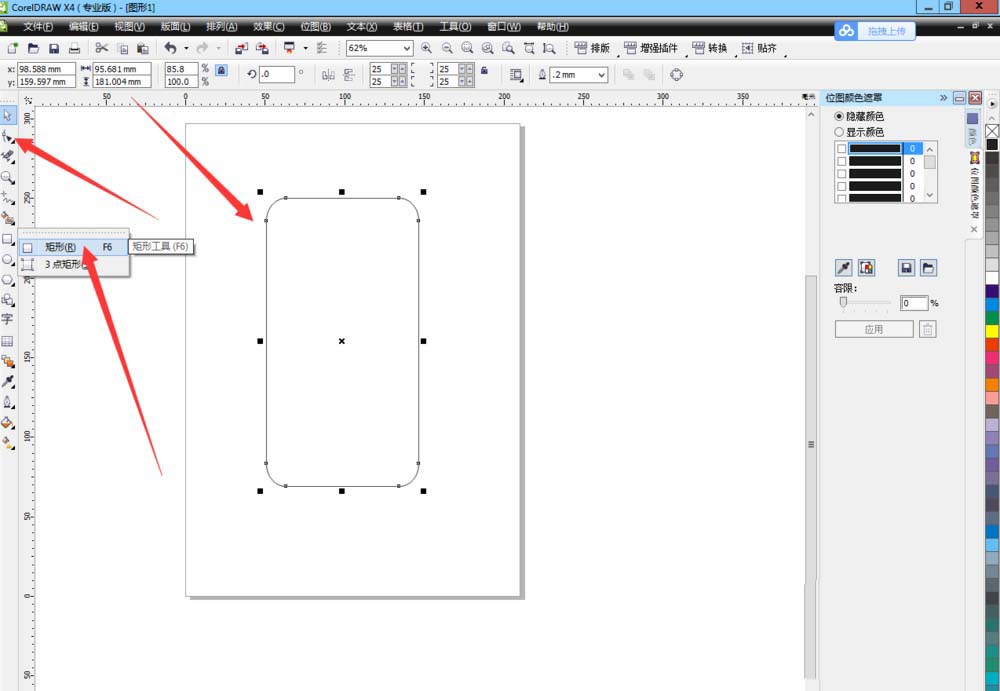The image size is (1000, 691).
Task: Click the Print icon
Action: [75, 48]
